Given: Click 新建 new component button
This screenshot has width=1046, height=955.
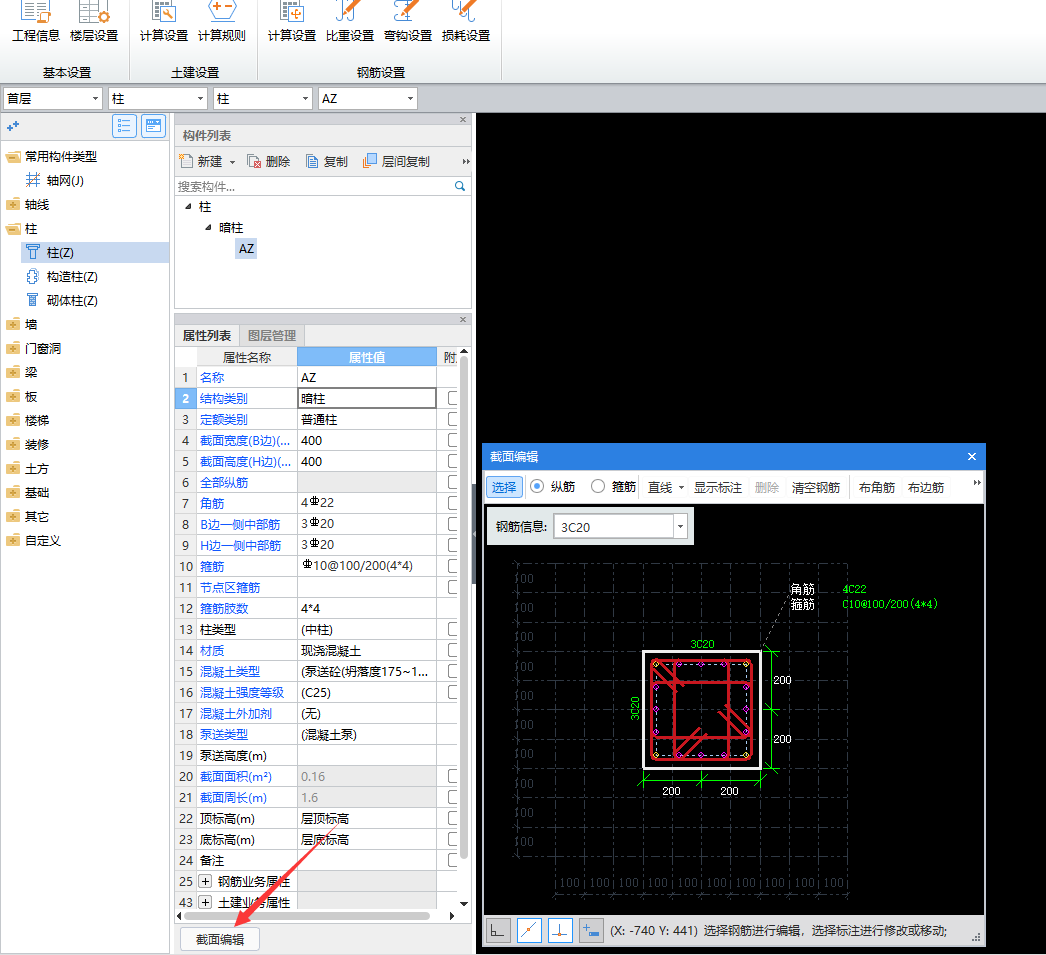Looking at the screenshot, I should [202, 161].
